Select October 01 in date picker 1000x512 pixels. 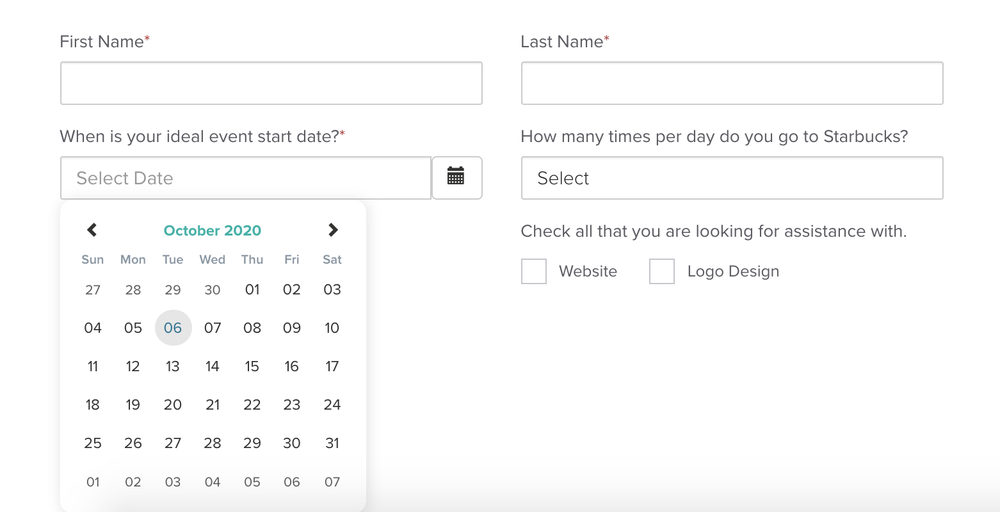click(x=252, y=289)
